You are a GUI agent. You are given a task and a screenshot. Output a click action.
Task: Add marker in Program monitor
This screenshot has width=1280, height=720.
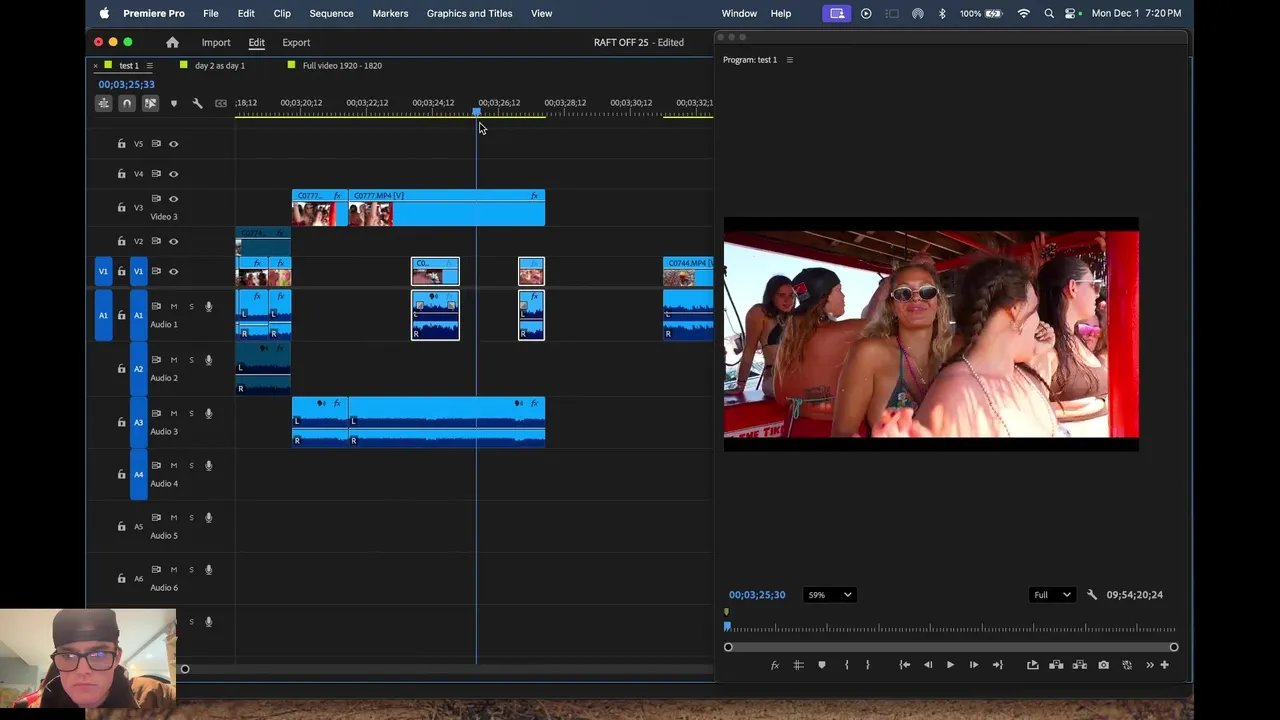(x=822, y=665)
